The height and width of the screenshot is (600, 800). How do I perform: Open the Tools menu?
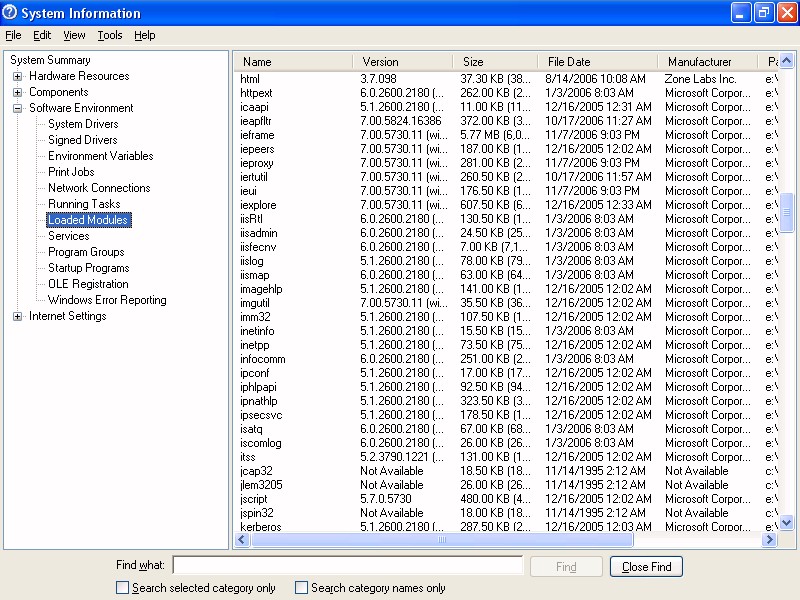pyautogui.click(x=110, y=35)
